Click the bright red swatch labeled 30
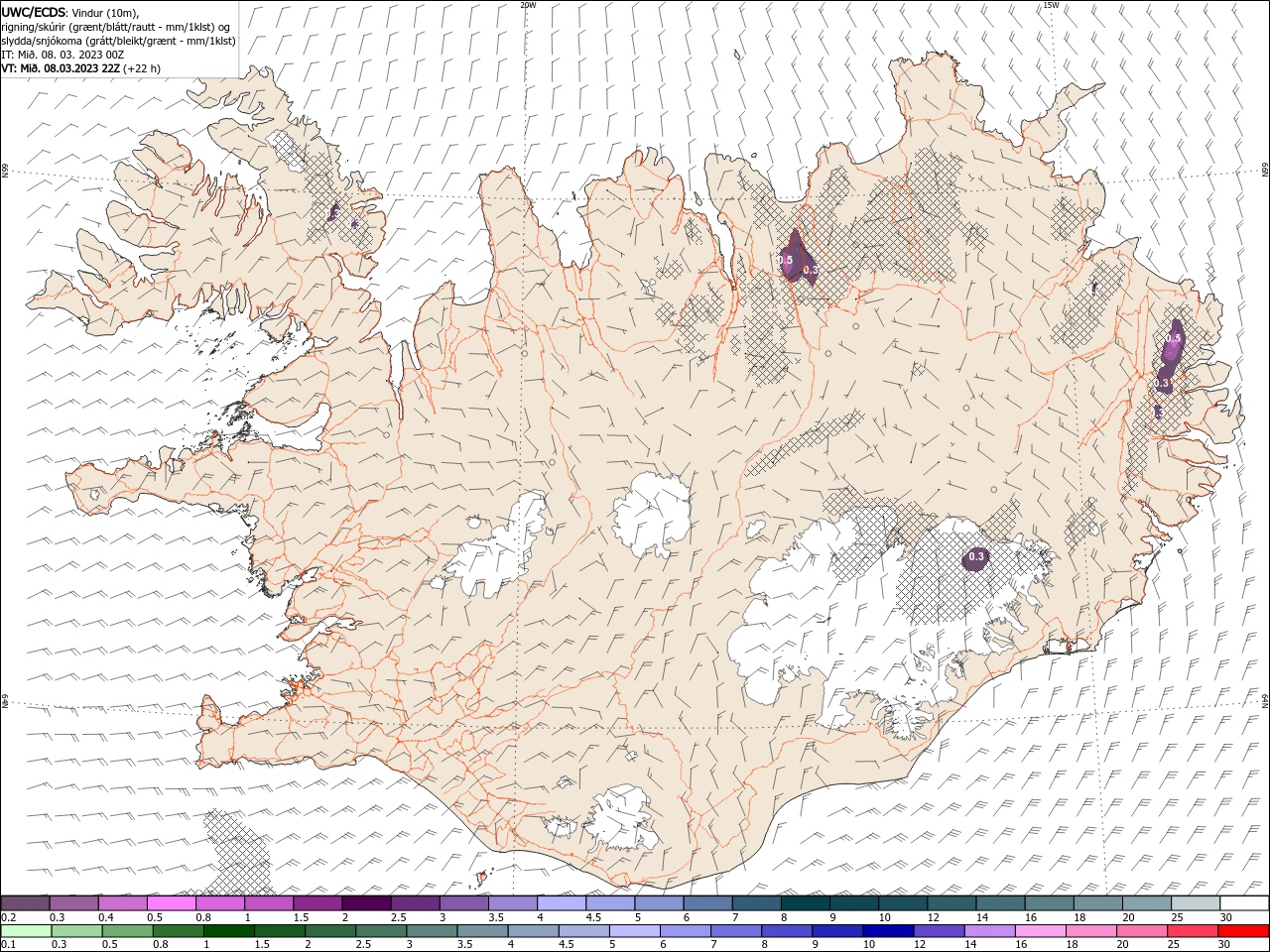Image resolution: width=1270 pixels, height=952 pixels. (x=1244, y=931)
